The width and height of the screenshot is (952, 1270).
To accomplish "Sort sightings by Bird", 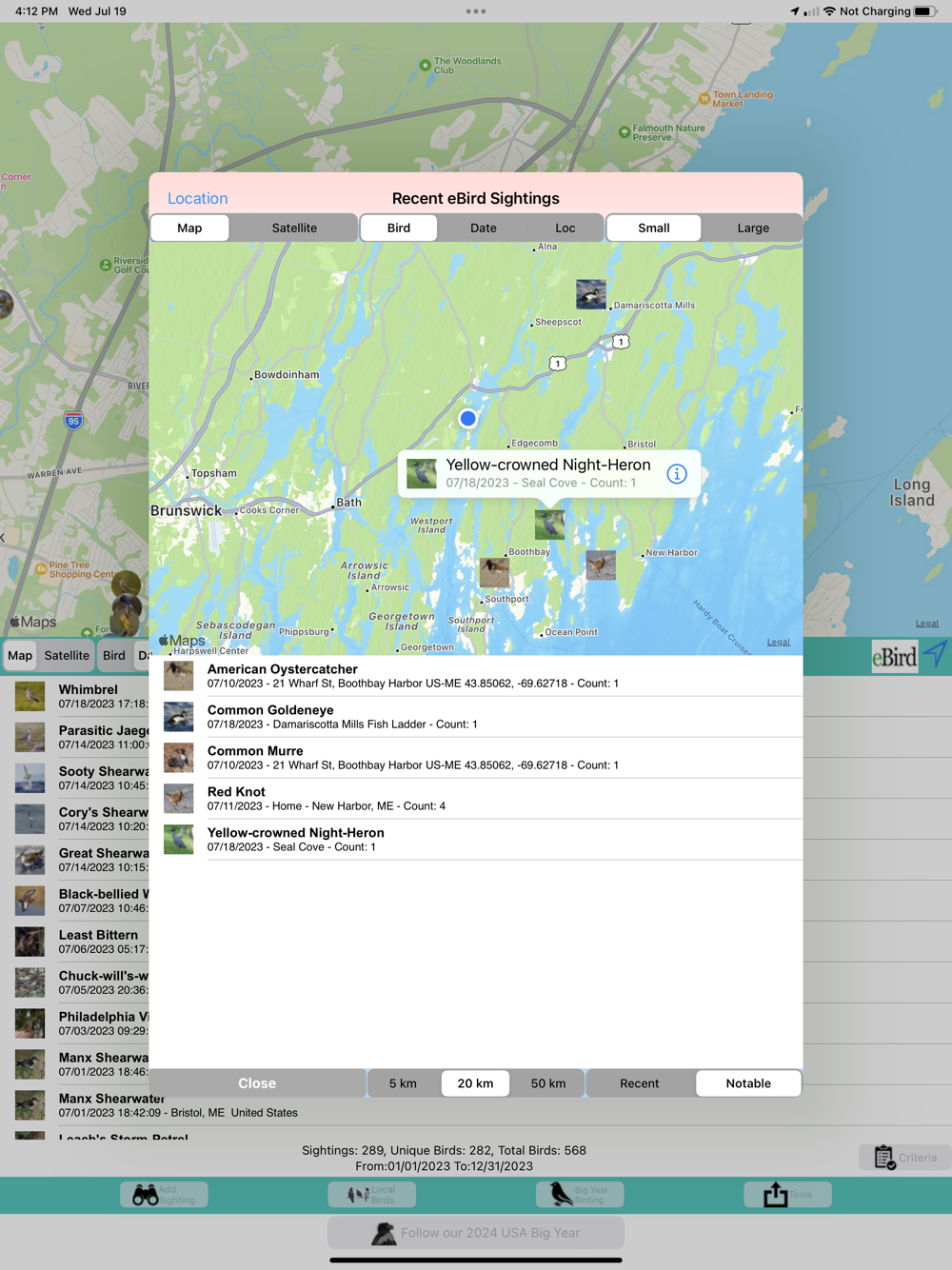I will point(399,228).
